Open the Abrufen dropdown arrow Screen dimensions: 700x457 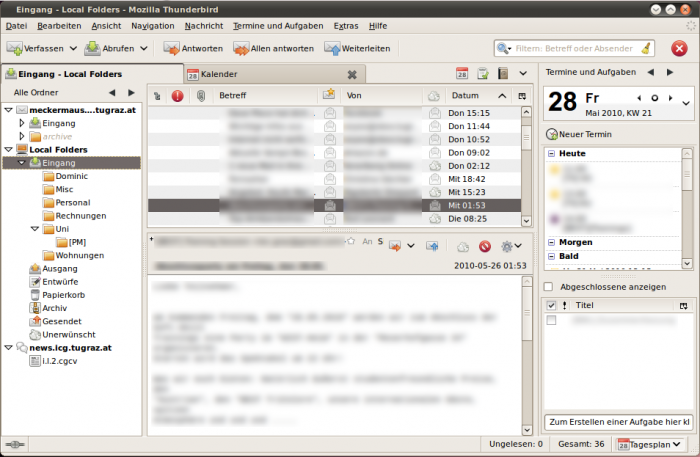(144, 48)
